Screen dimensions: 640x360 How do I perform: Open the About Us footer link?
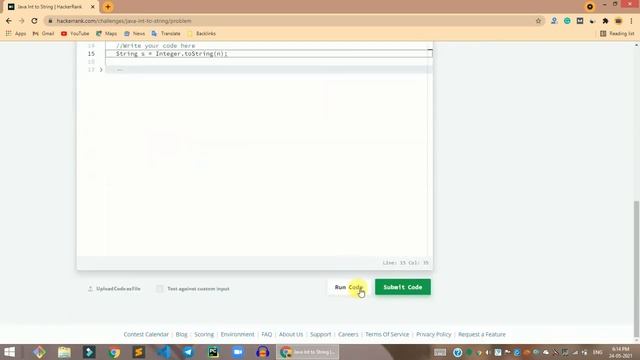point(291,334)
